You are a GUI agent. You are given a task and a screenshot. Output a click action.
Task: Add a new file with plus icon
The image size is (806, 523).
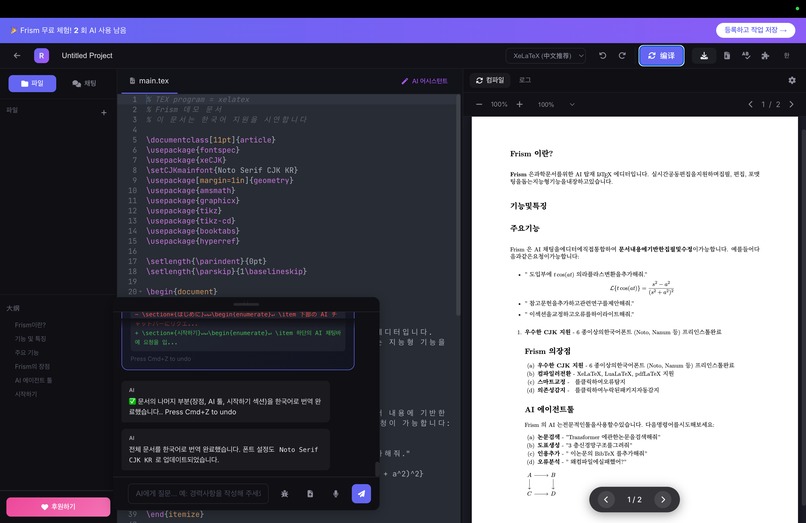tap(104, 112)
